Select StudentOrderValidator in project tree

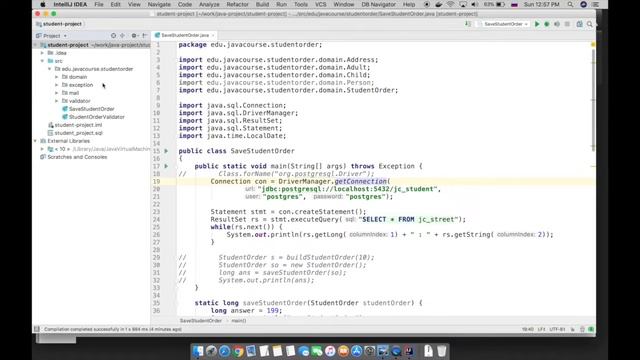click(x=96, y=117)
